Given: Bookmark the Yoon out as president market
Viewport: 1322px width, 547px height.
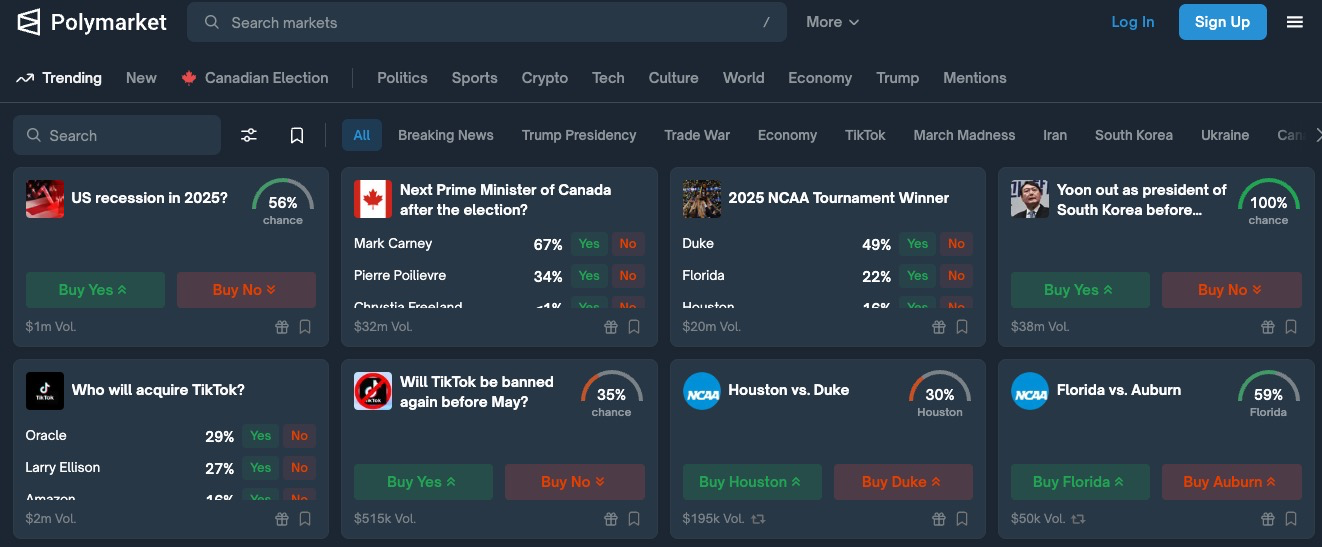Looking at the screenshot, I should (1291, 327).
